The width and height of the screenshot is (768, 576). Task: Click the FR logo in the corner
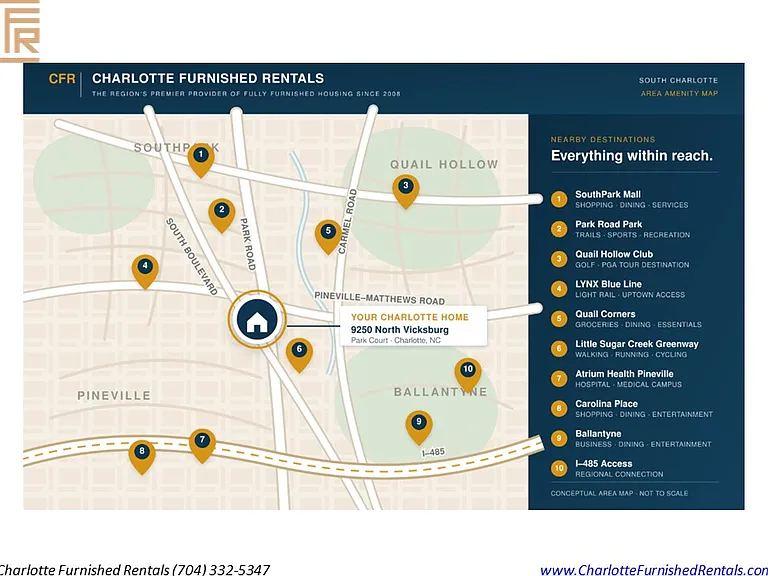[20, 31]
